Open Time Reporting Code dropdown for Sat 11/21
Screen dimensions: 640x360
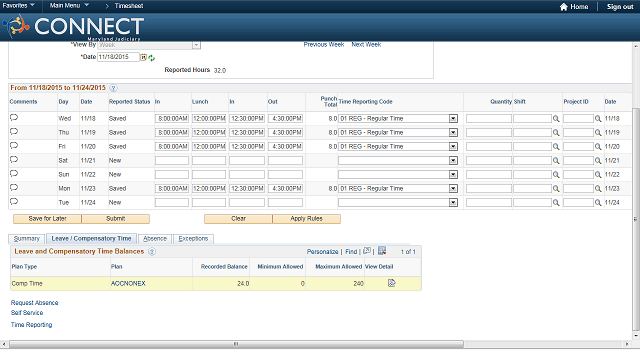453,161
